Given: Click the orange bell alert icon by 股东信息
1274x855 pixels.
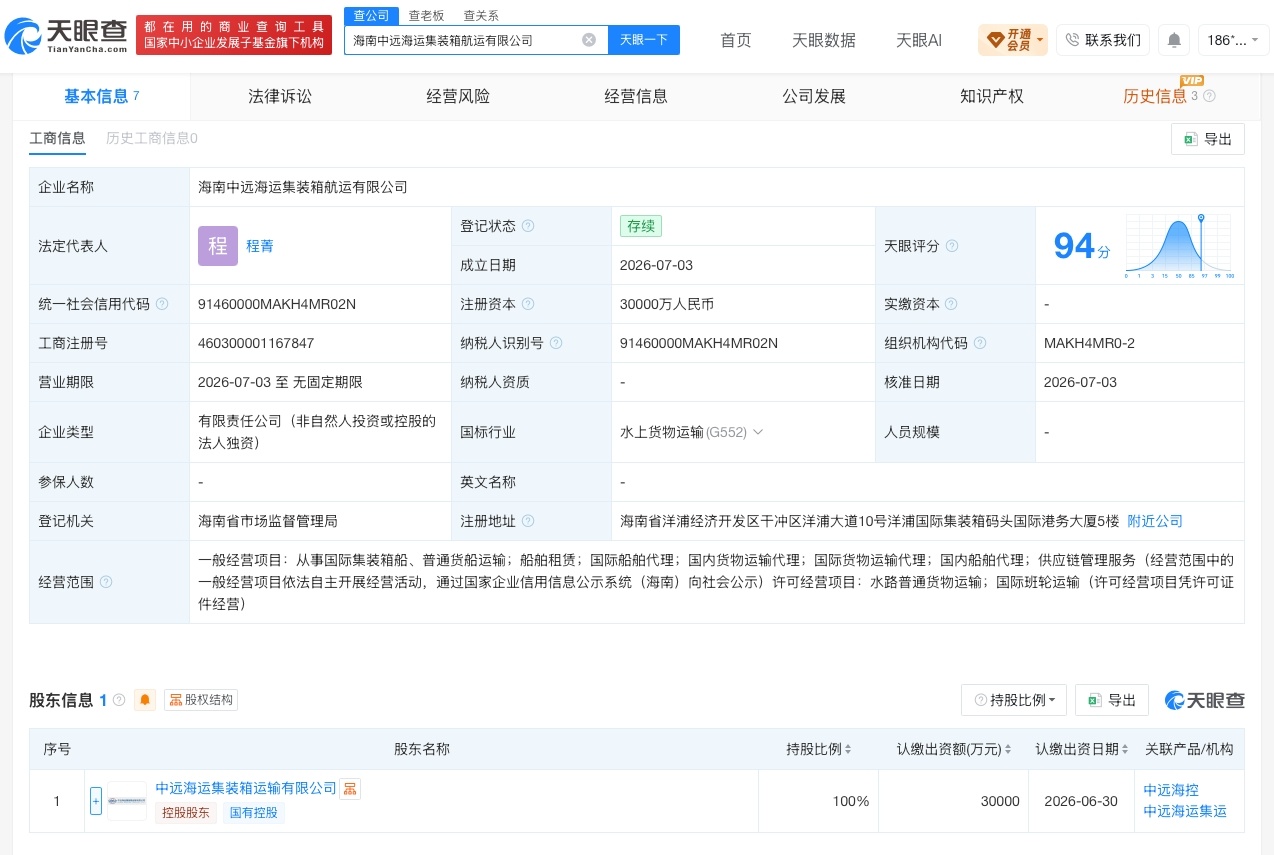Looking at the screenshot, I should pos(146,700).
